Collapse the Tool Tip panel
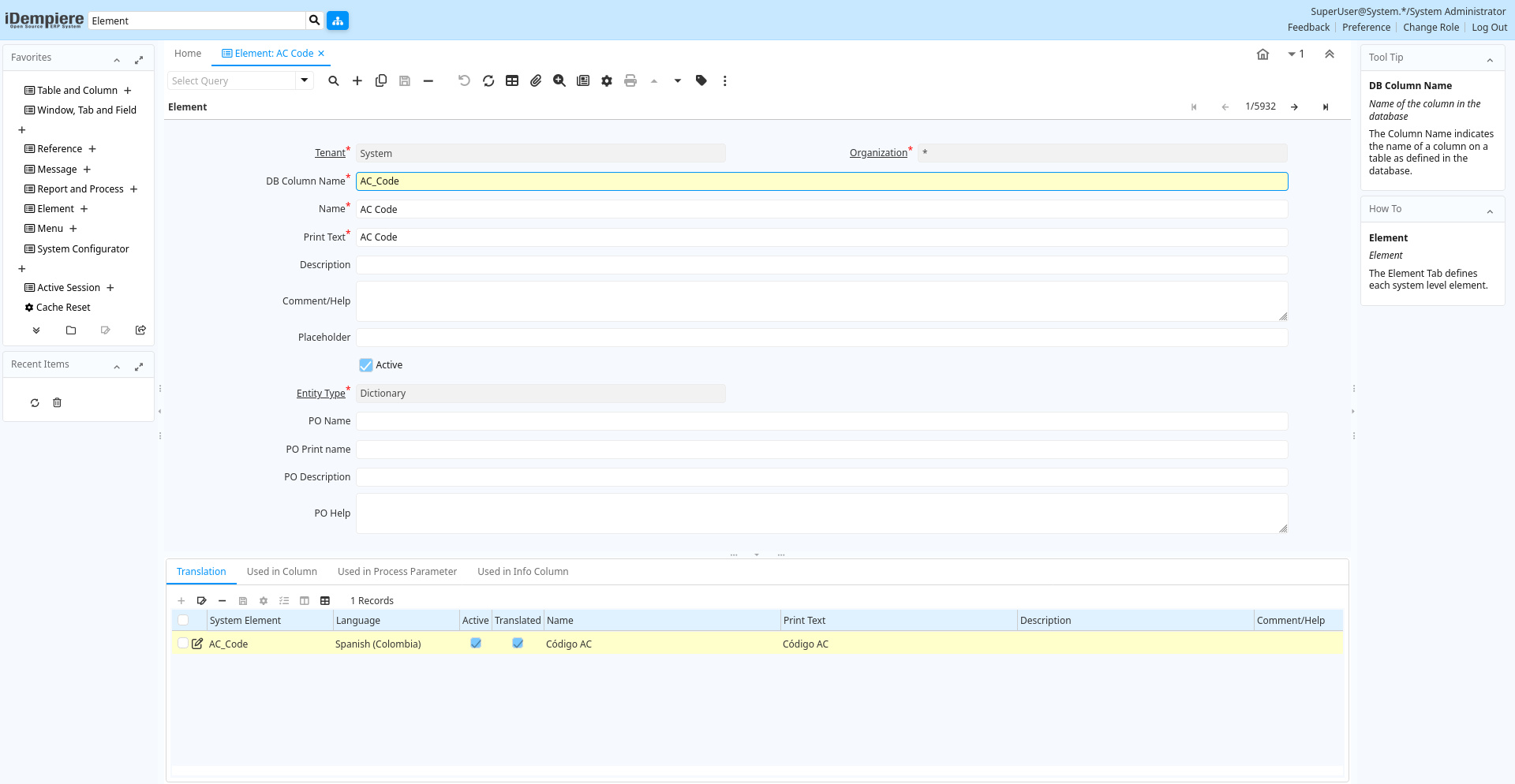This screenshot has height=784, width=1515. pos(1490,60)
